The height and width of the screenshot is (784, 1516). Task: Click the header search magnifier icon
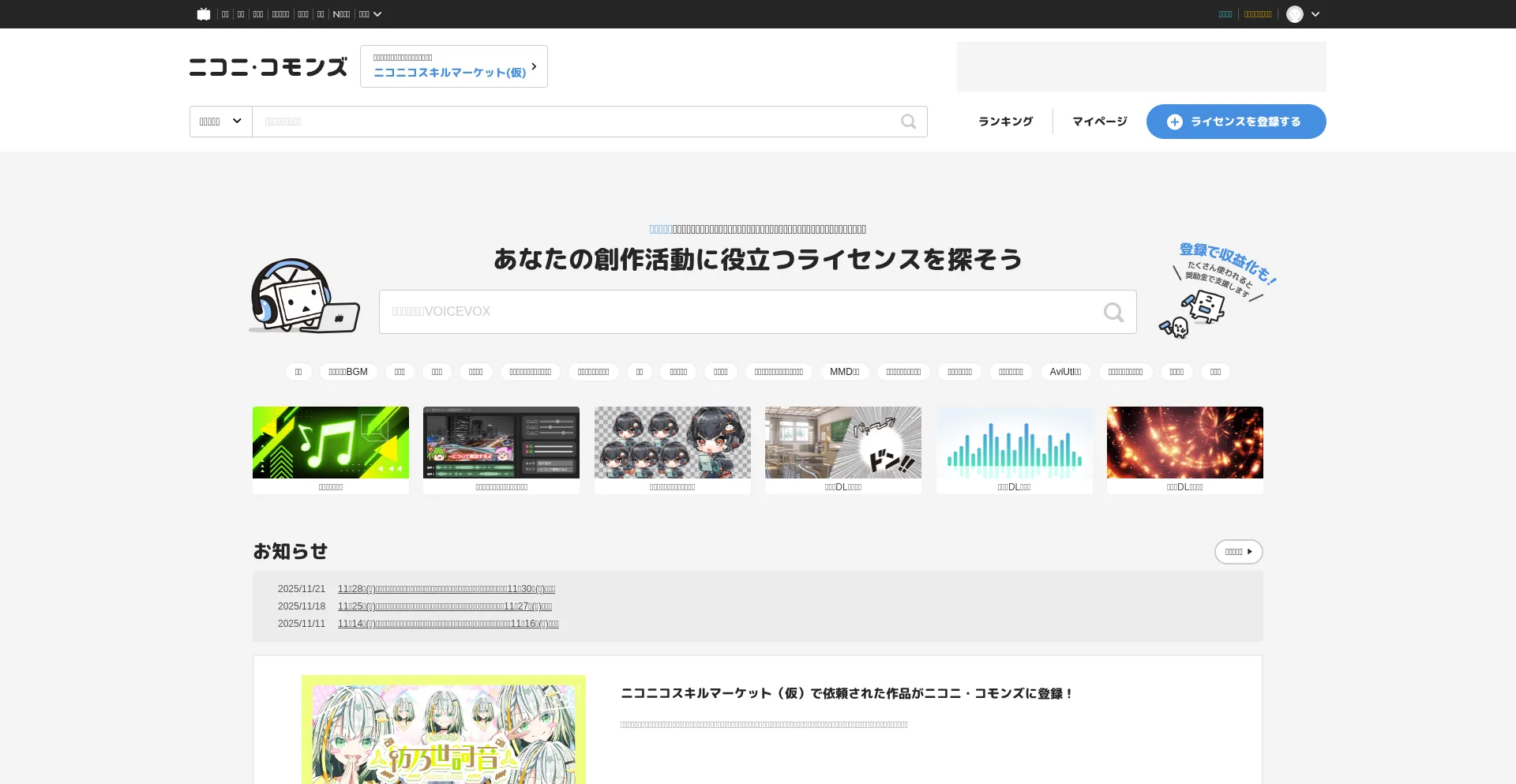[x=908, y=122]
